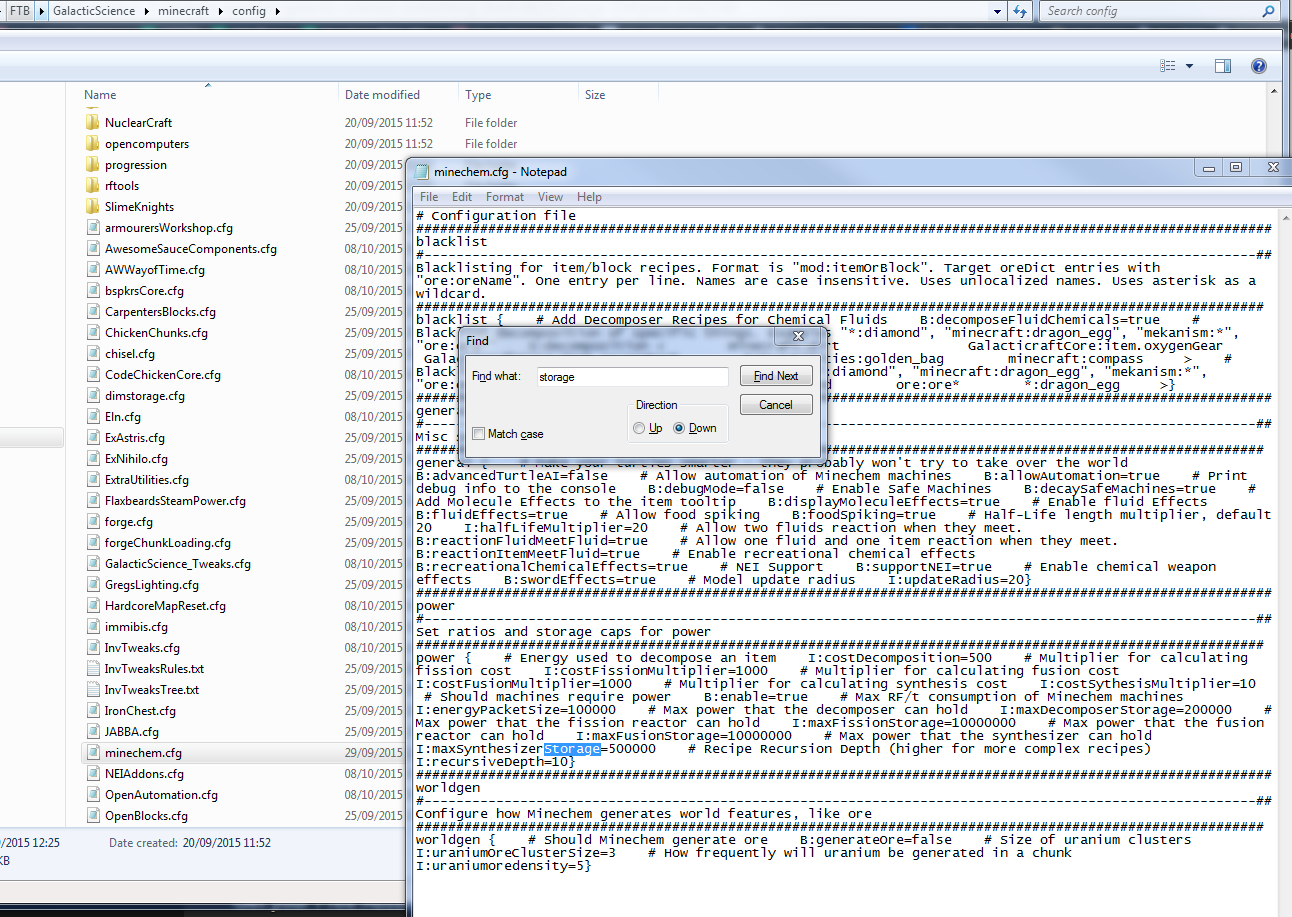Open the Notepad View menu

550,197
